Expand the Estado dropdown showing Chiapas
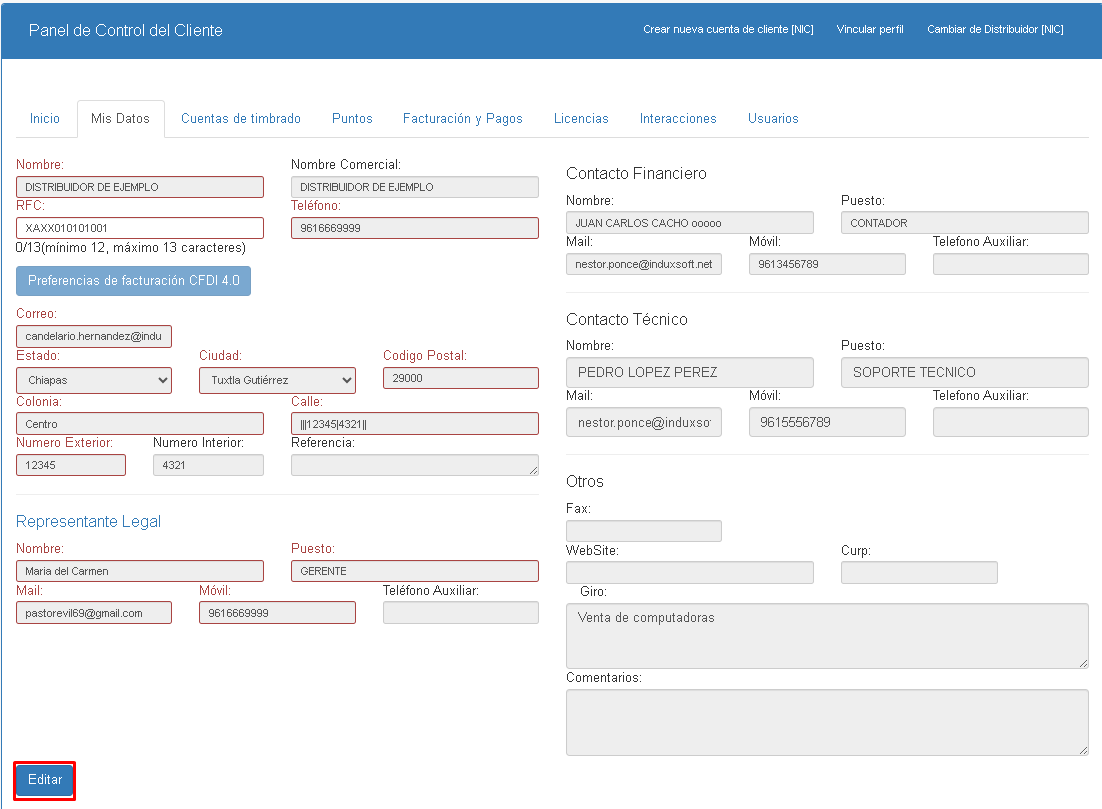Image resolution: width=1102 pixels, height=809 pixels. point(94,380)
